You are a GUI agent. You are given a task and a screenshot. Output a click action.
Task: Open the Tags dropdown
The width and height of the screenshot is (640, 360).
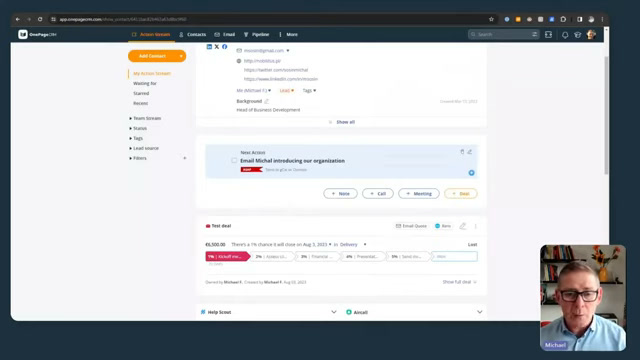[309, 91]
